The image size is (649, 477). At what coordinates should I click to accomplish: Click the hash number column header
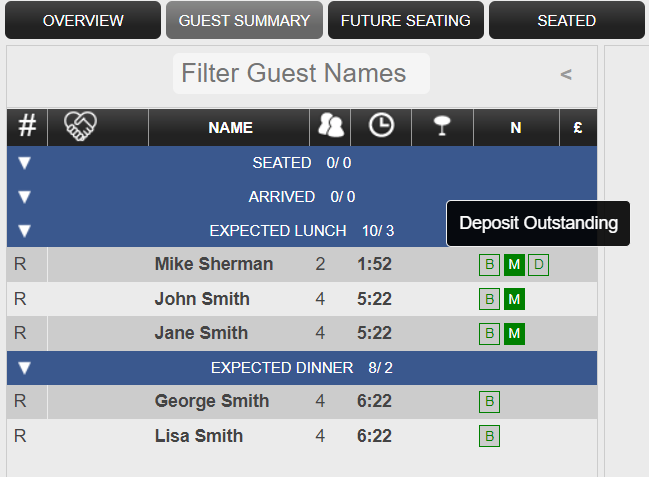tap(27, 126)
